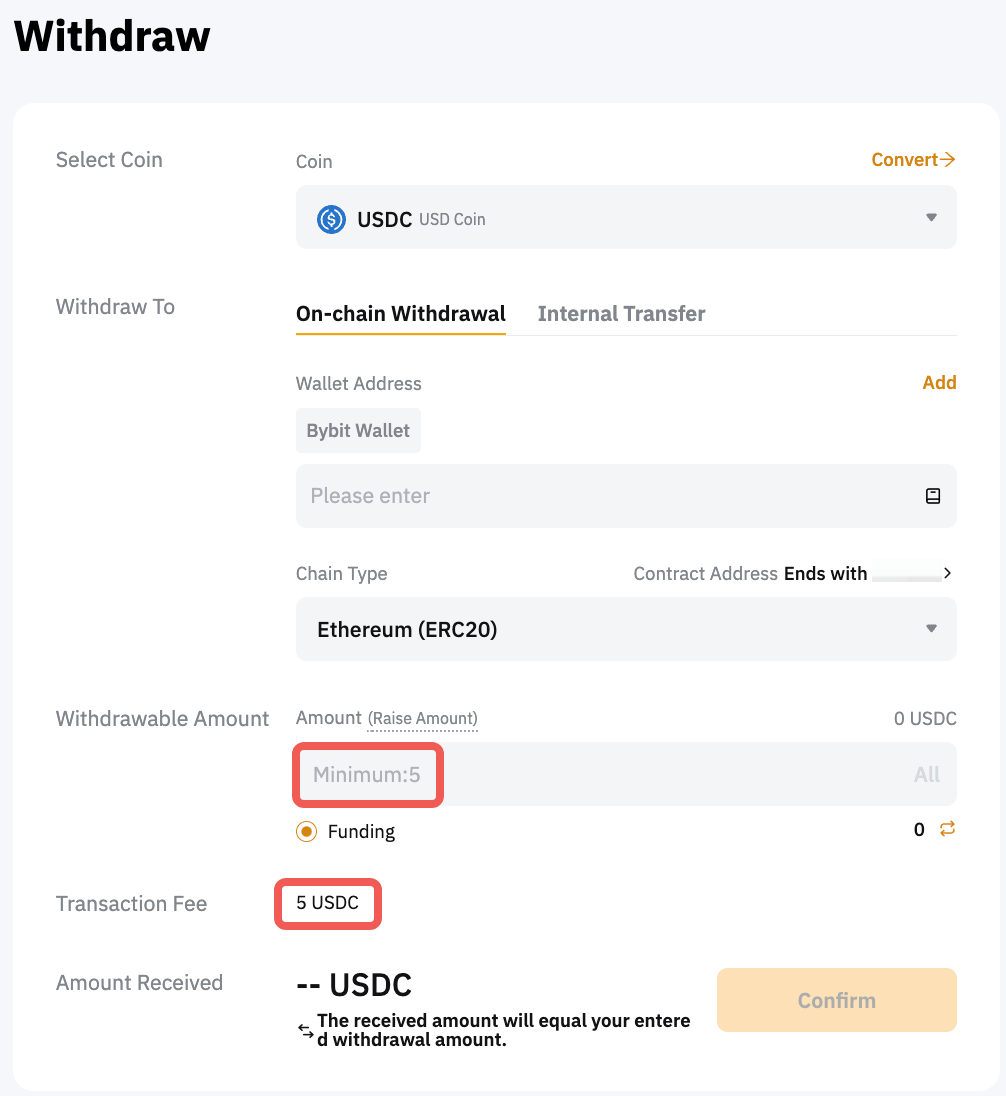Click the USDC coin logo icon
Image resolution: width=1006 pixels, height=1096 pixels.
(x=331, y=218)
